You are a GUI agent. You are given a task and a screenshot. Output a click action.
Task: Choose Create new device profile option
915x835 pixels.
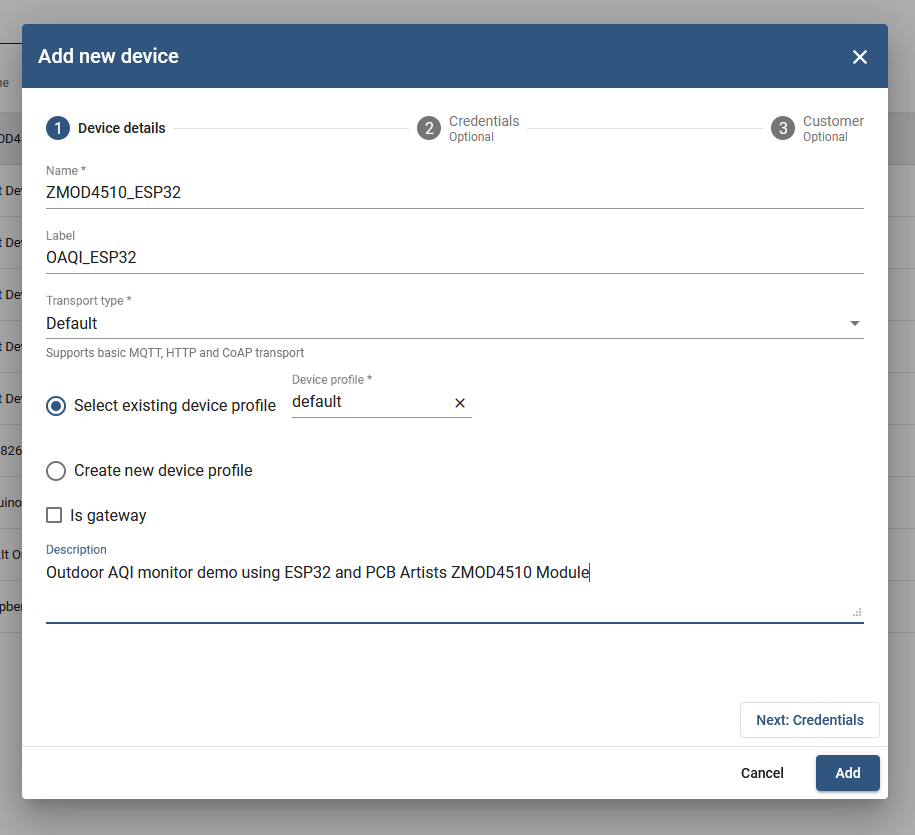click(57, 471)
